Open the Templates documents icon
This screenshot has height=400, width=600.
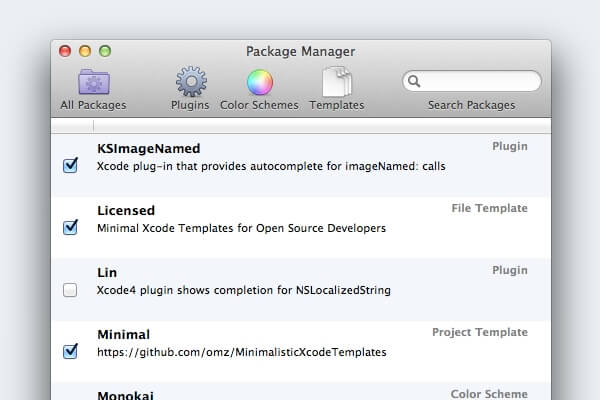point(336,82)
